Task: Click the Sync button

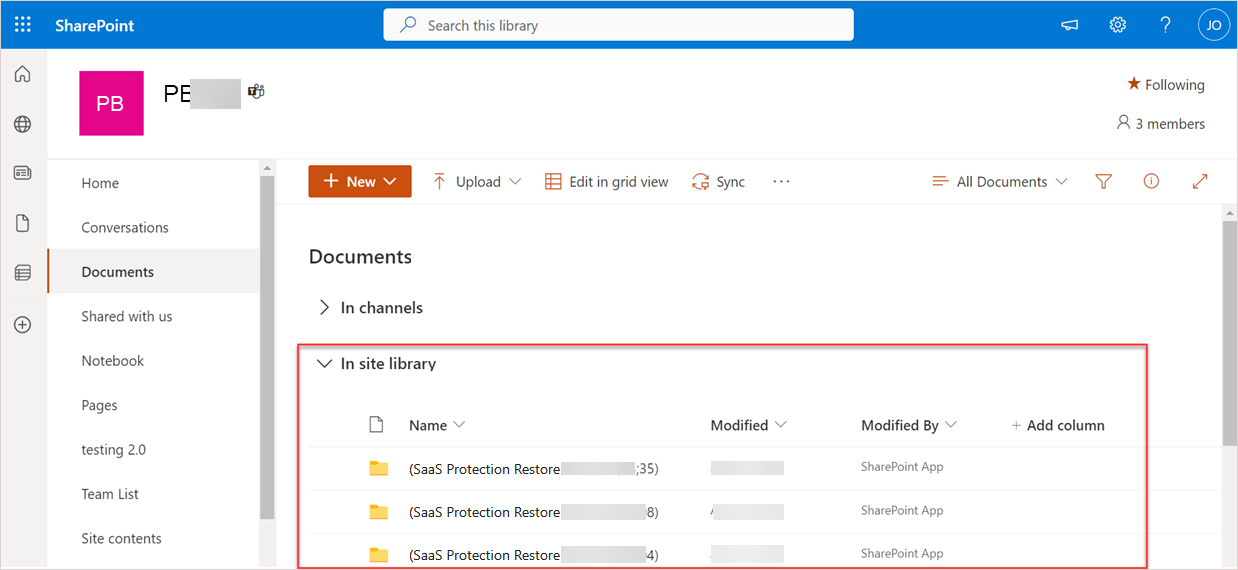Action: (x=718, y=182)
